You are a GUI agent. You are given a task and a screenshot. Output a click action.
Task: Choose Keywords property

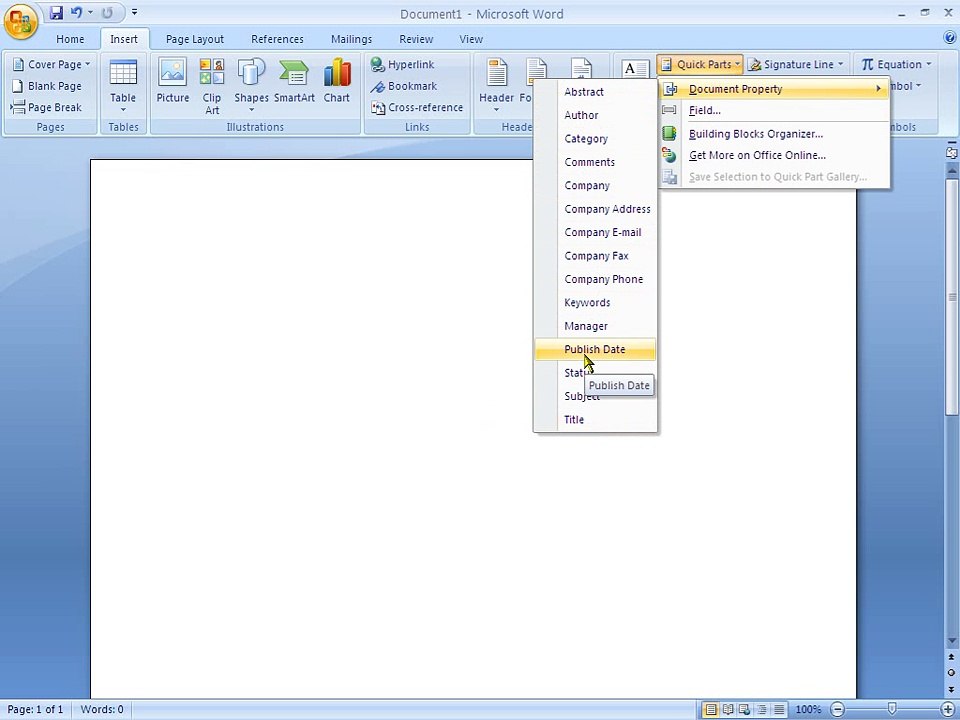tap(595, 302)
